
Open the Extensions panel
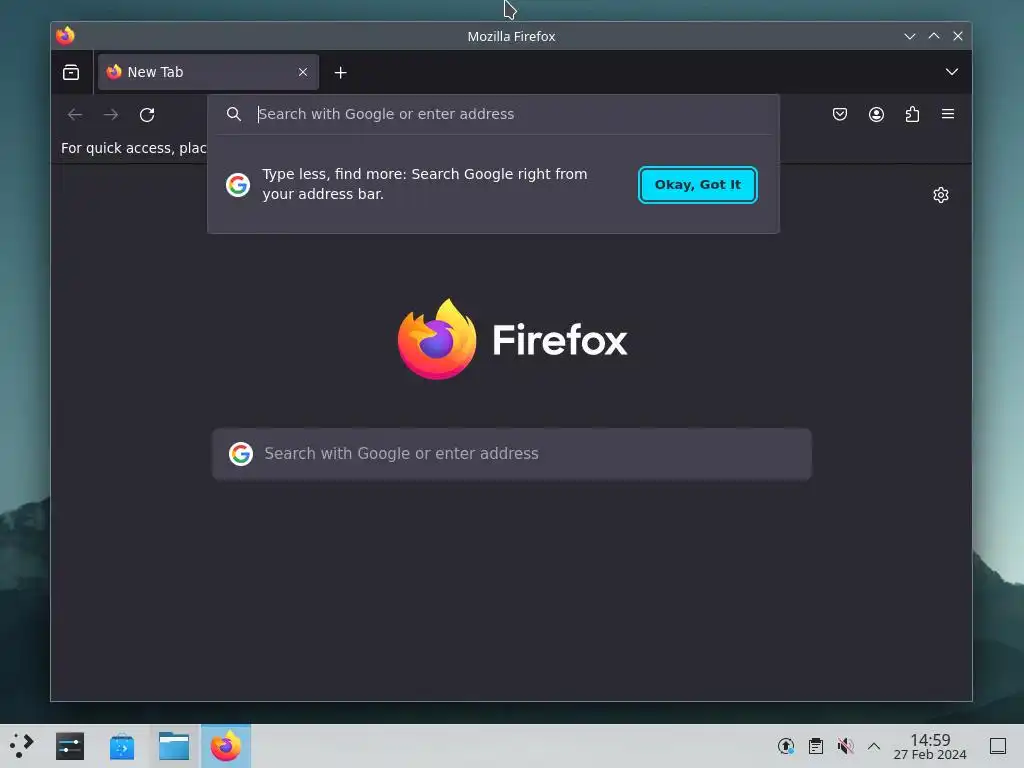tap(912, 114)
